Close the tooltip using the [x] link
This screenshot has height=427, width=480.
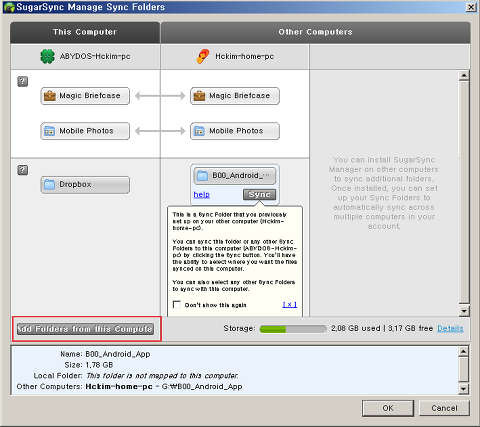click(x=289, y=304)
